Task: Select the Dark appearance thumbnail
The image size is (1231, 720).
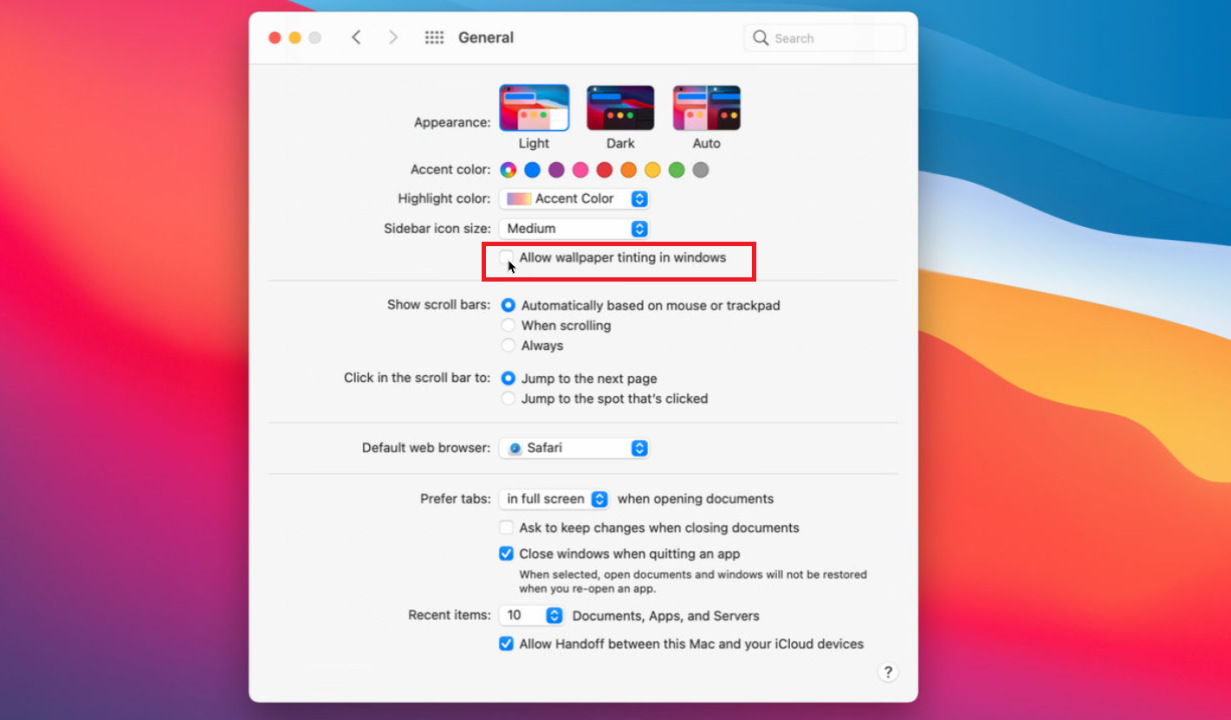Action: click(x=620, y=108)
